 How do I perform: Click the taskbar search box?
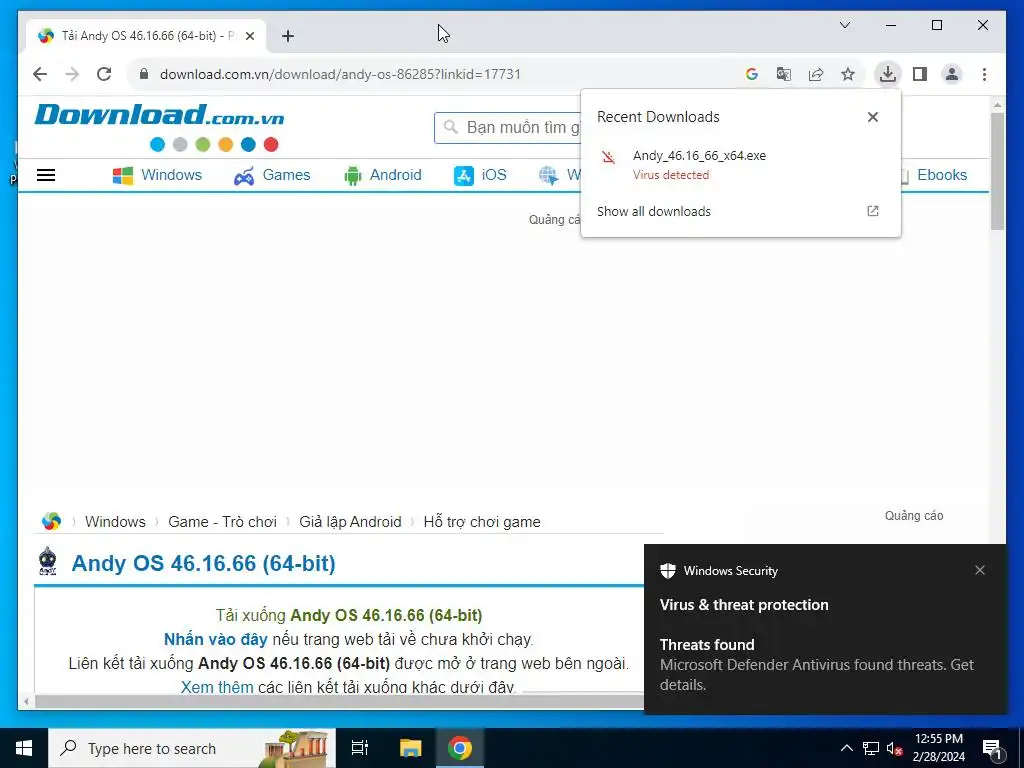coord(192,748)
